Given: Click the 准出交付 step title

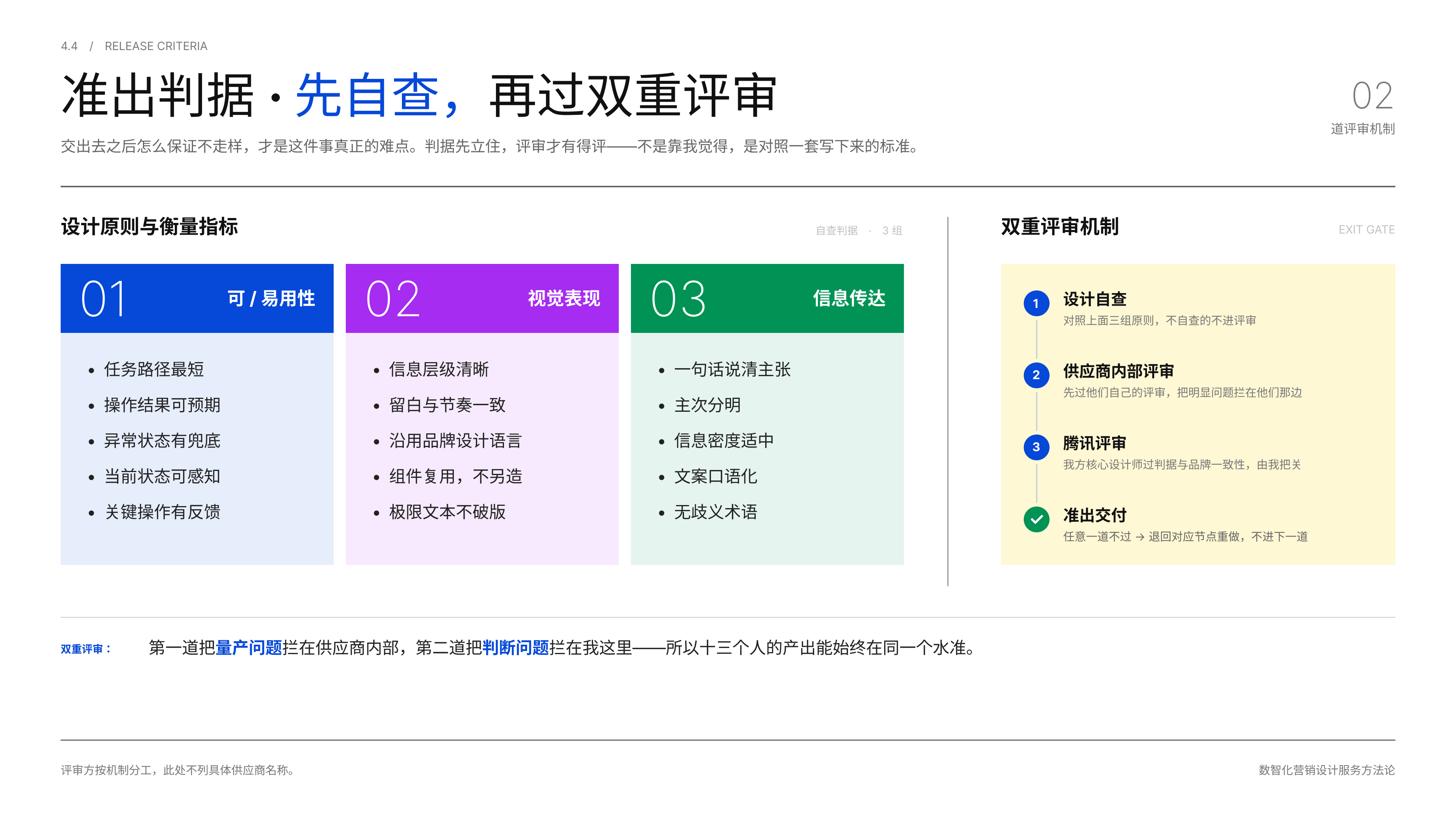Looking at the screenshot, I should pyautogui.click(x=1095, y=516).
